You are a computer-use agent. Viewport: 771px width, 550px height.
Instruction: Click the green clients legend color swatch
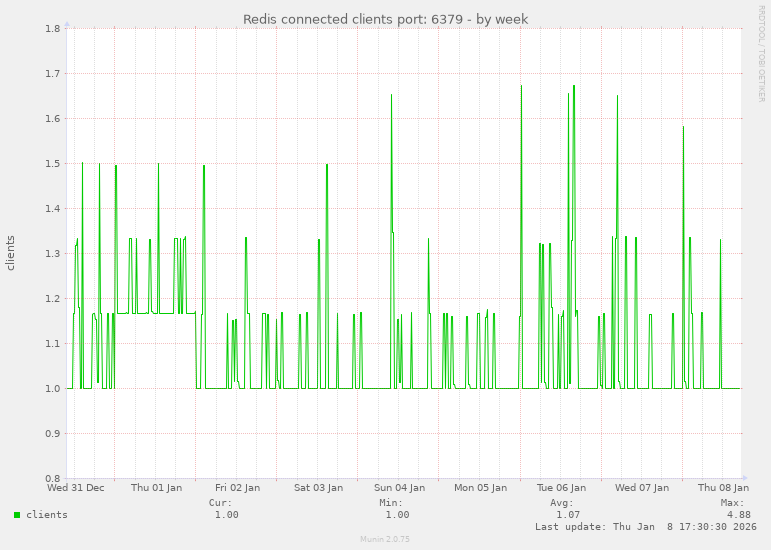pyautogui.click(x=17, y=515)
